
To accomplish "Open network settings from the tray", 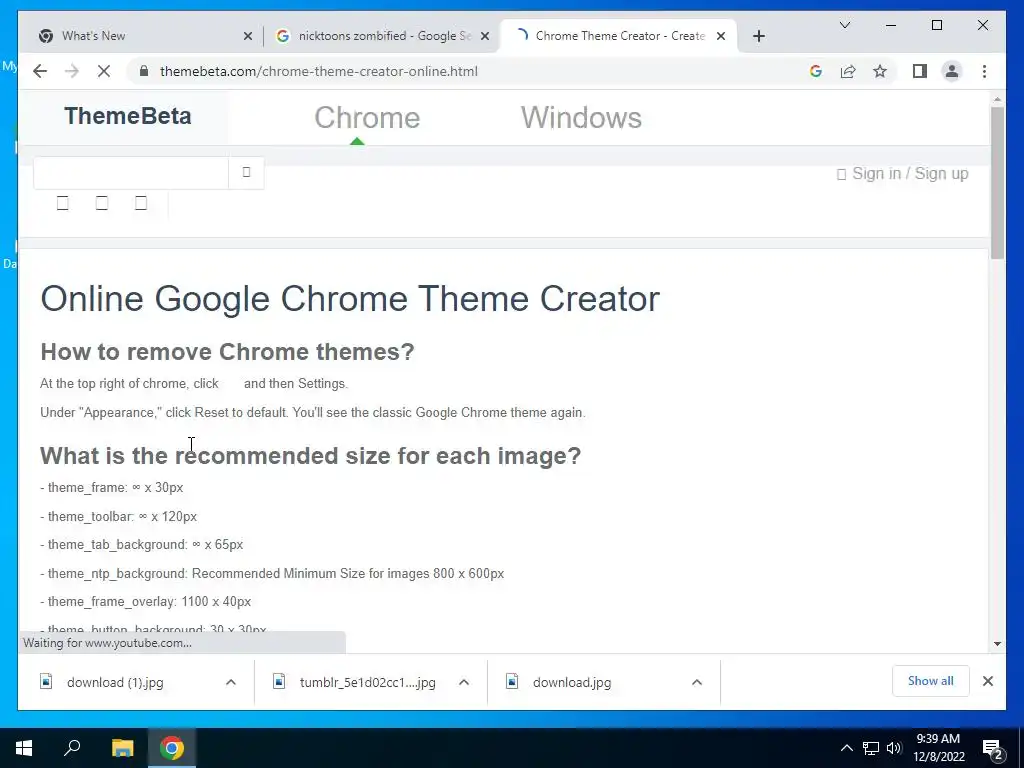I will point(871,748).
